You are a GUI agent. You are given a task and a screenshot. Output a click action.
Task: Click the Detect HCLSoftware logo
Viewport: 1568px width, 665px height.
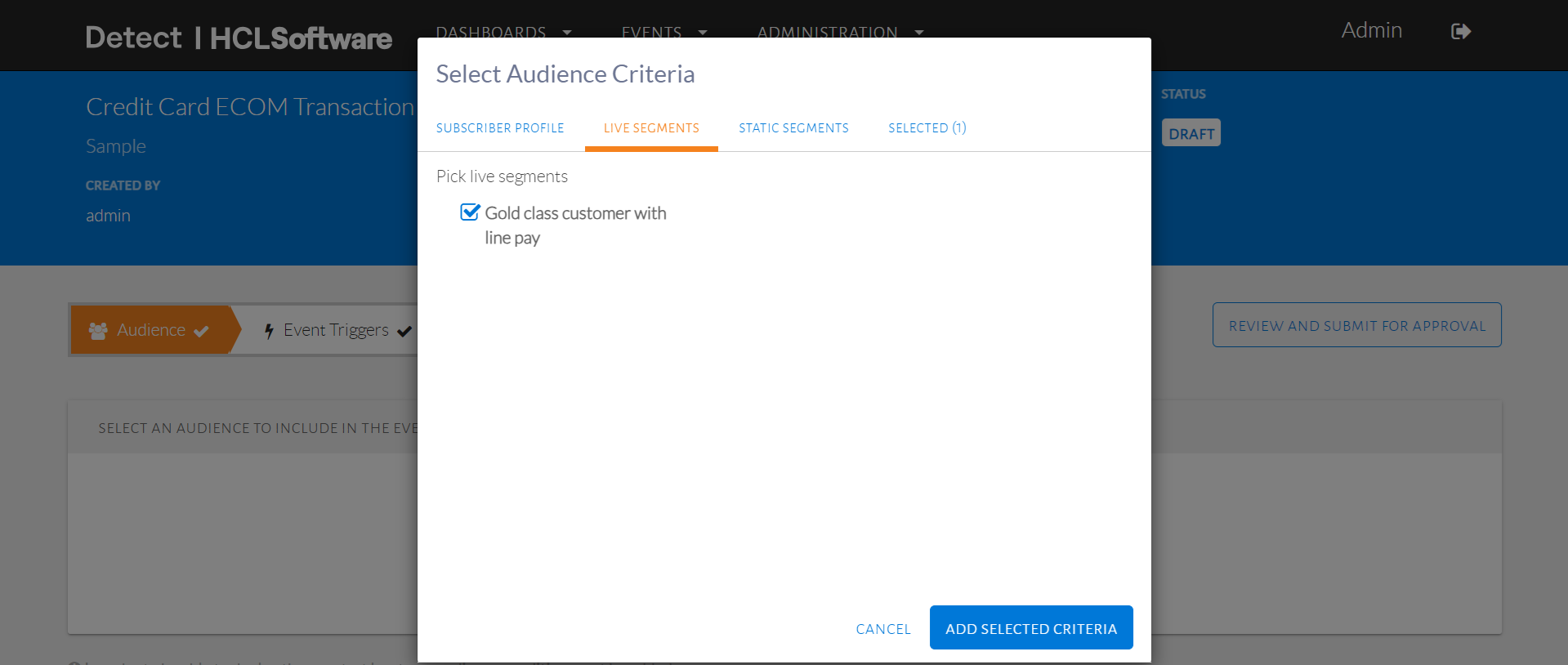pos(239,38)
